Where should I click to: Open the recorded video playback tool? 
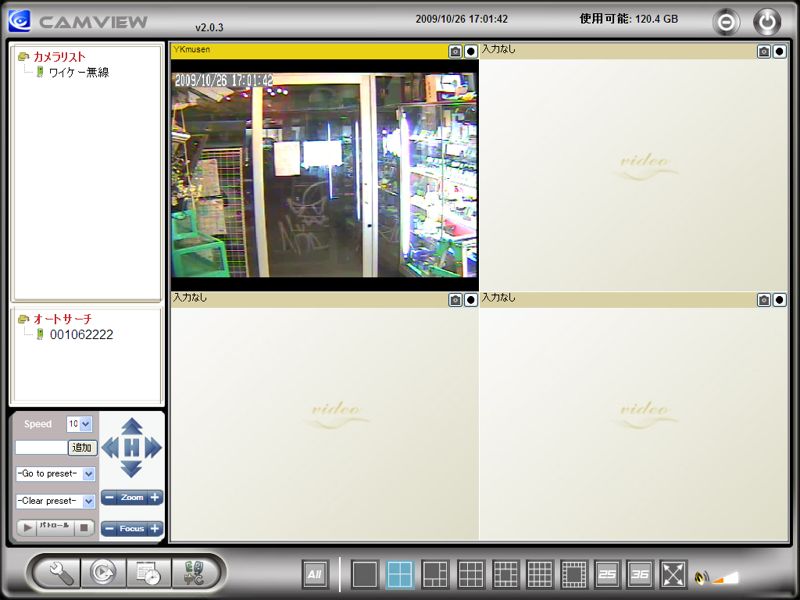pos(104,573)
